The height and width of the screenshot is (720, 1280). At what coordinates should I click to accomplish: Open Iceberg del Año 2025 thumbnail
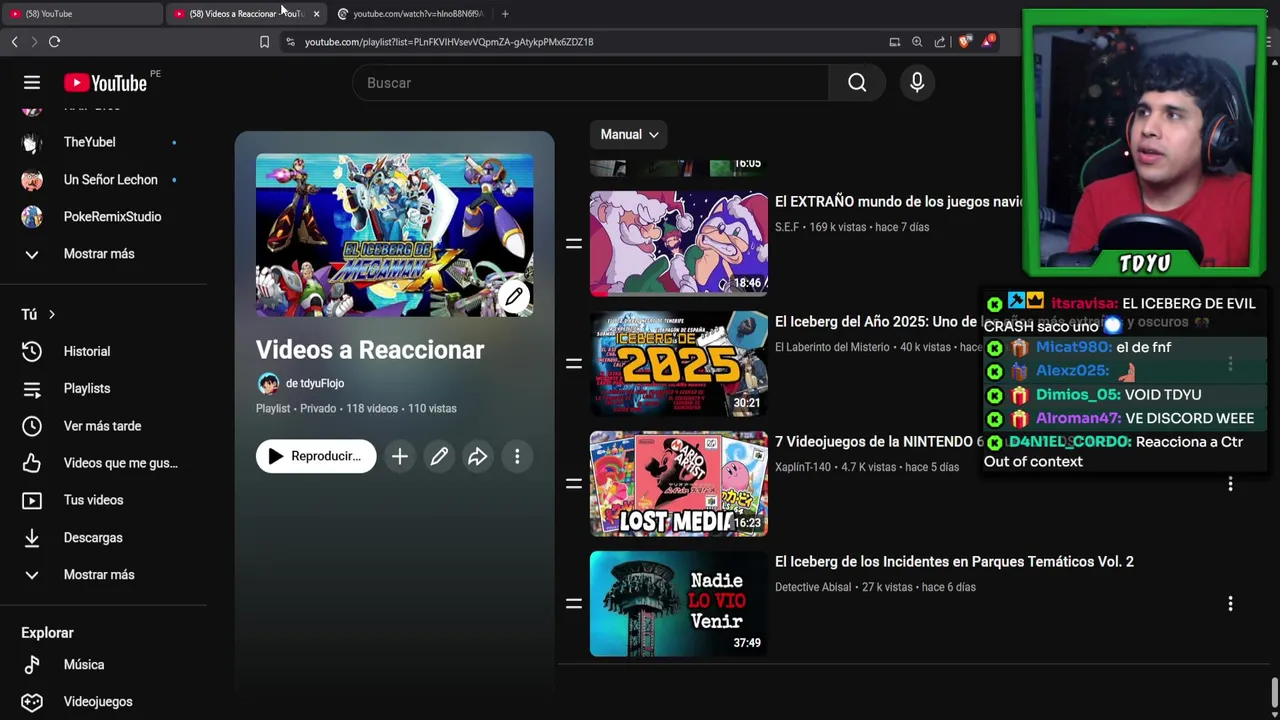[679, 364]
